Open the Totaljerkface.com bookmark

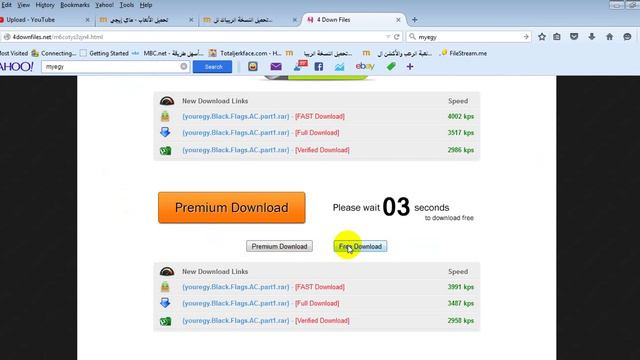(x=245, y=53)
